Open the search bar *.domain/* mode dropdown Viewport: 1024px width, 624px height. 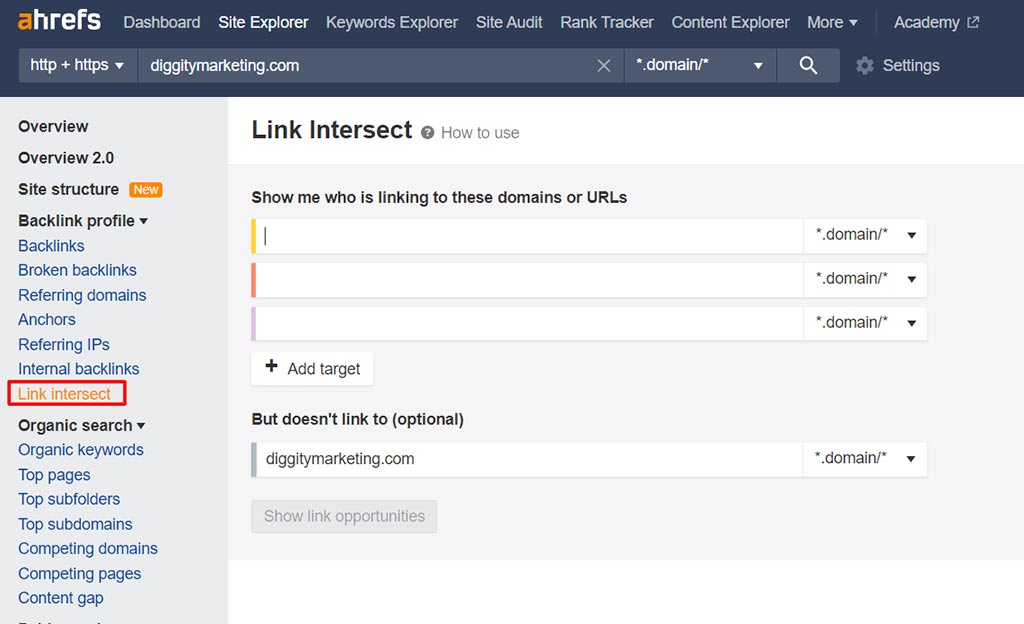point(700,66)
